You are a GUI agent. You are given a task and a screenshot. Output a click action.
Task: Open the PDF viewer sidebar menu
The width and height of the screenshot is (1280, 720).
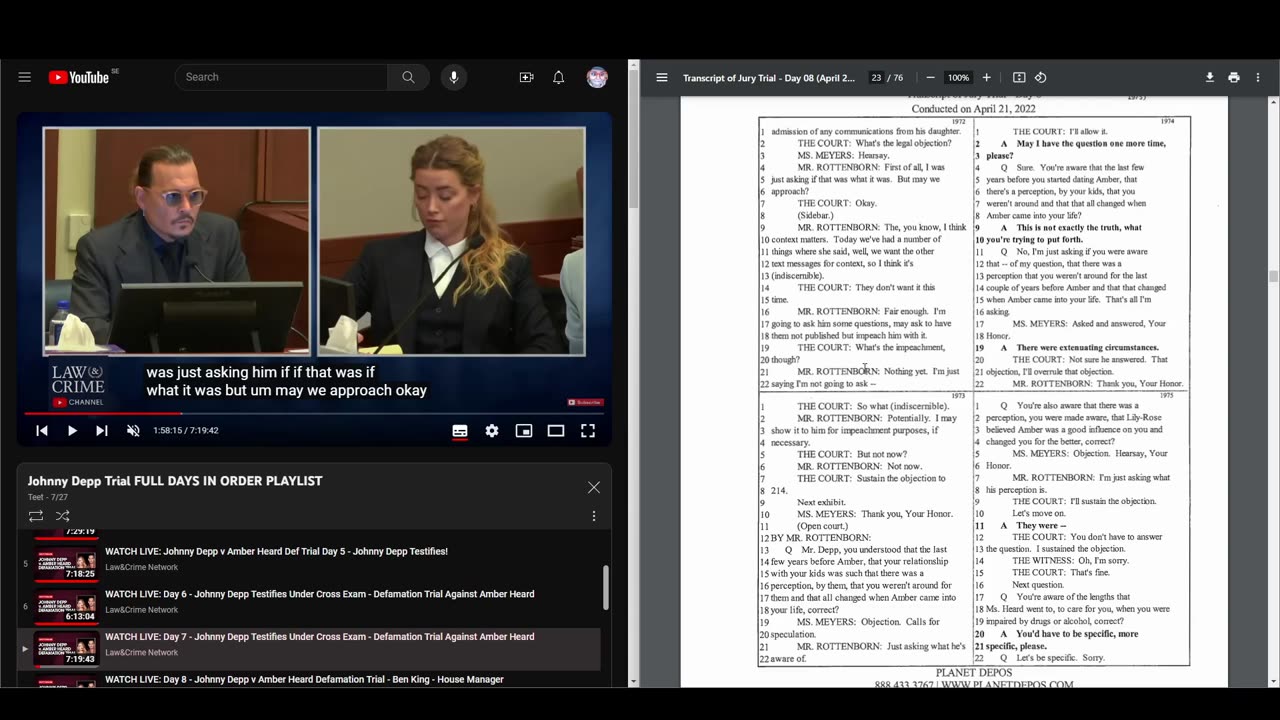click(x=662, y=77)
